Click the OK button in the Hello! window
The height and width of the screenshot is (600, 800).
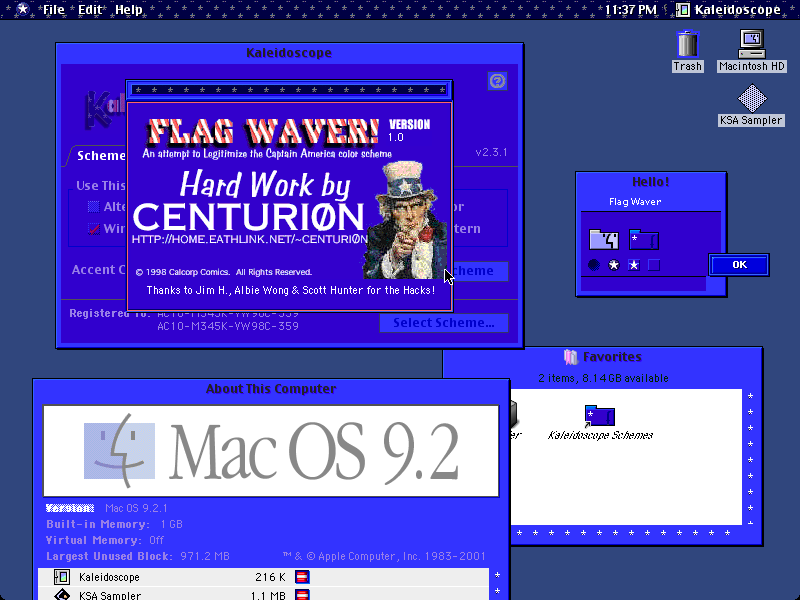(739, 265)
